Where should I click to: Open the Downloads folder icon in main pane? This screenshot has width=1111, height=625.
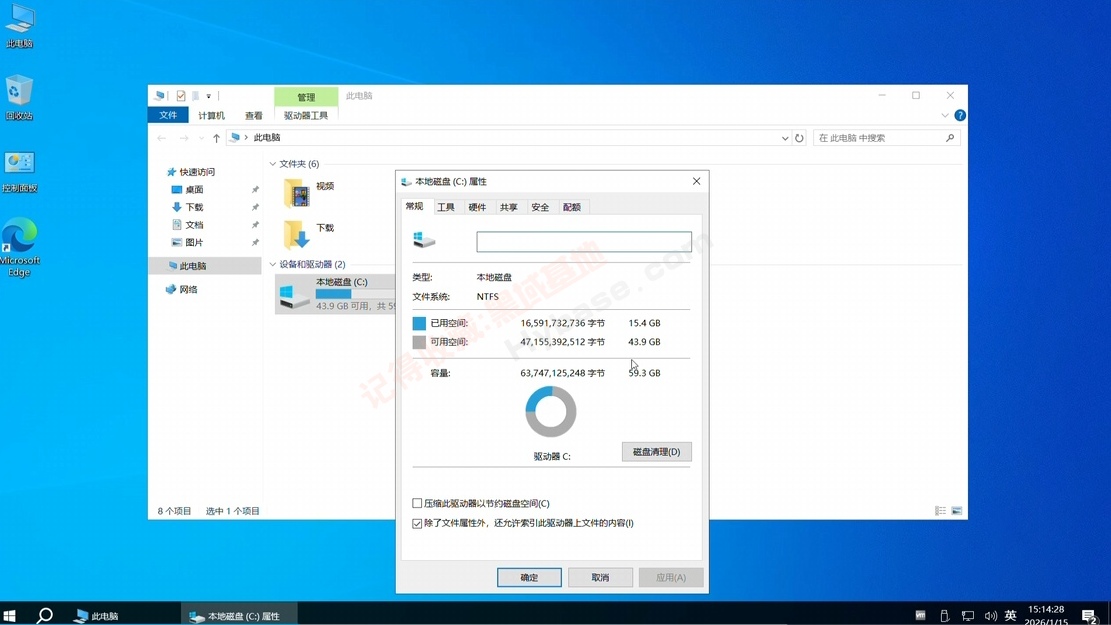click(296, 235)
